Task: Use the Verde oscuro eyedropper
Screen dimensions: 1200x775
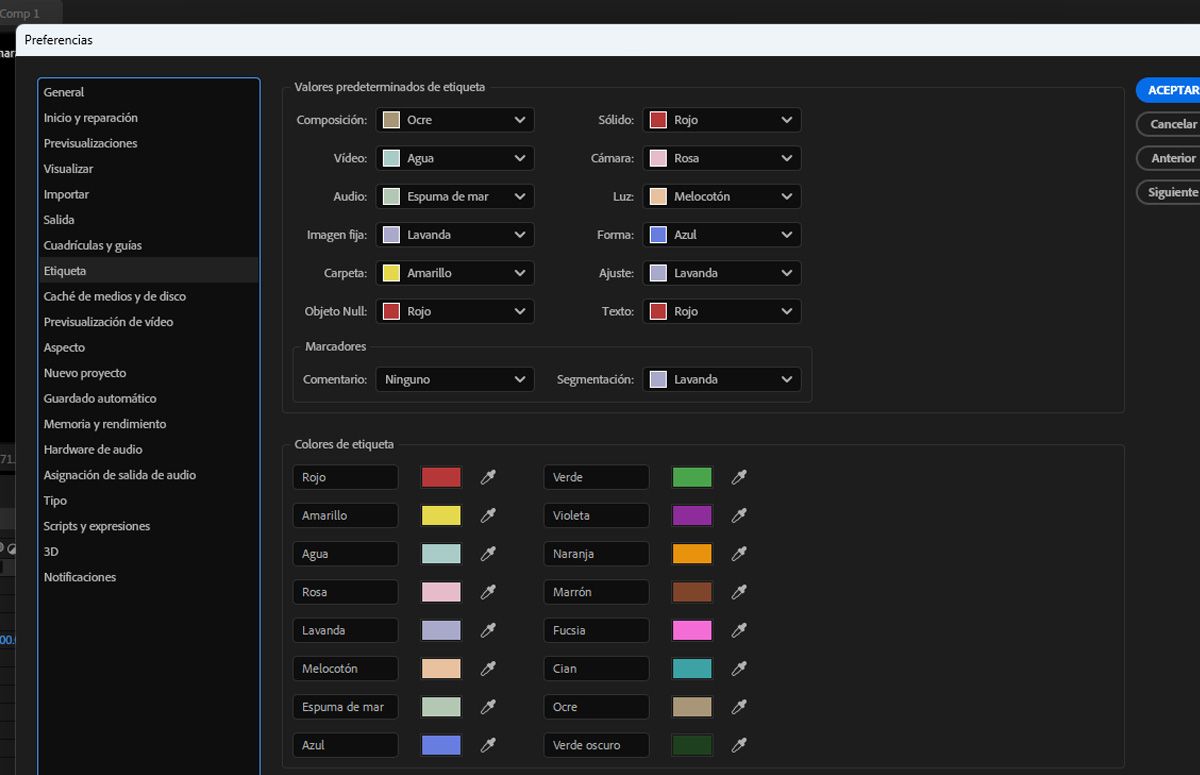Action: (x=739, y=745)
